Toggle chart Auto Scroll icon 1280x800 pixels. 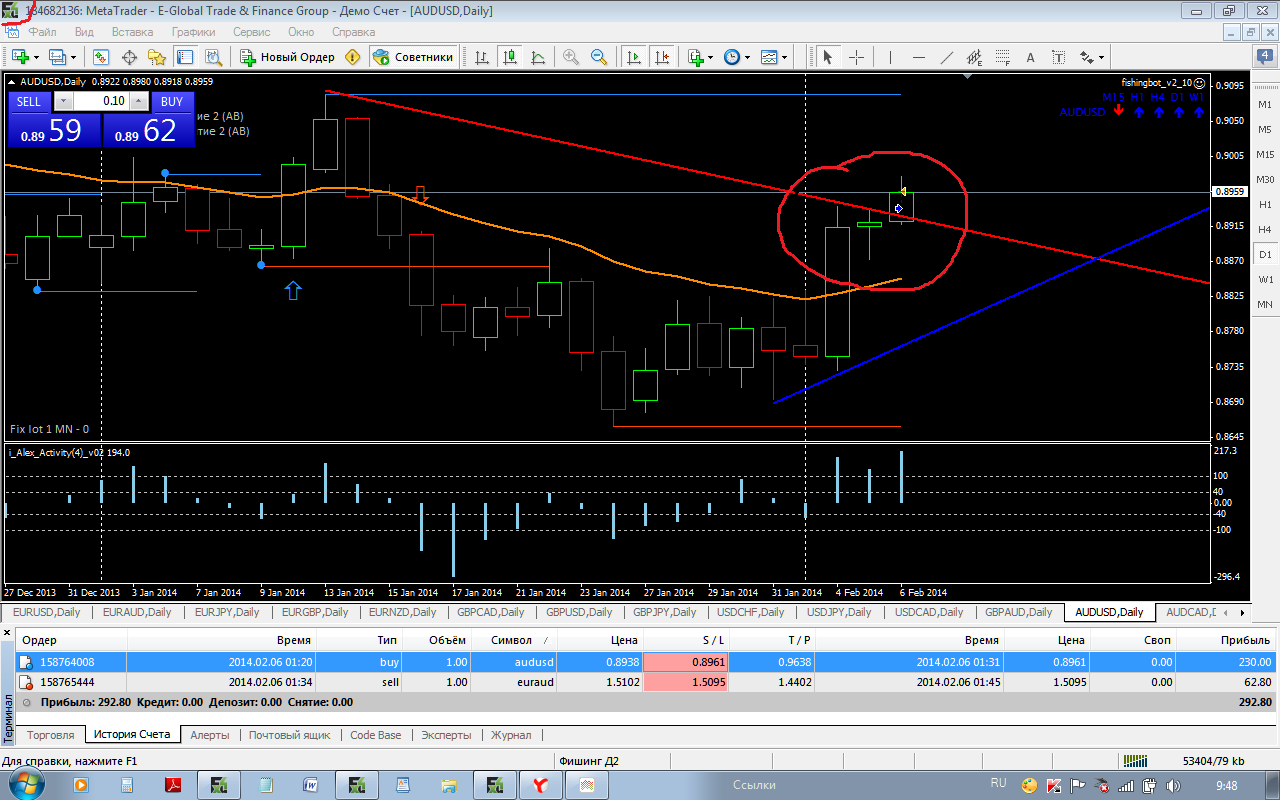coord(632,57)
